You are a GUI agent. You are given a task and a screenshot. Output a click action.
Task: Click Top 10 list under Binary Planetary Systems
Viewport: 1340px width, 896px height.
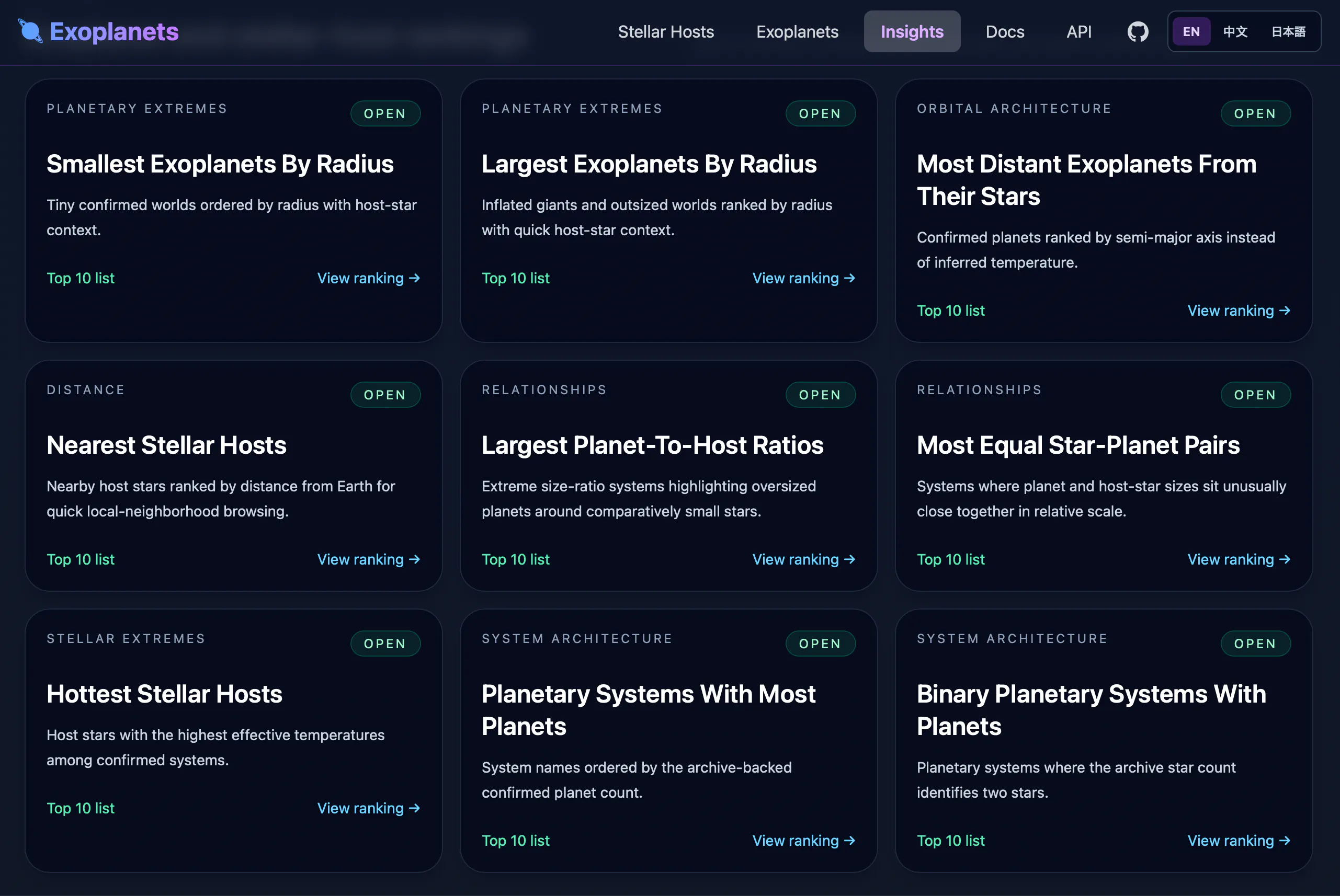click(x=951, y=841)
